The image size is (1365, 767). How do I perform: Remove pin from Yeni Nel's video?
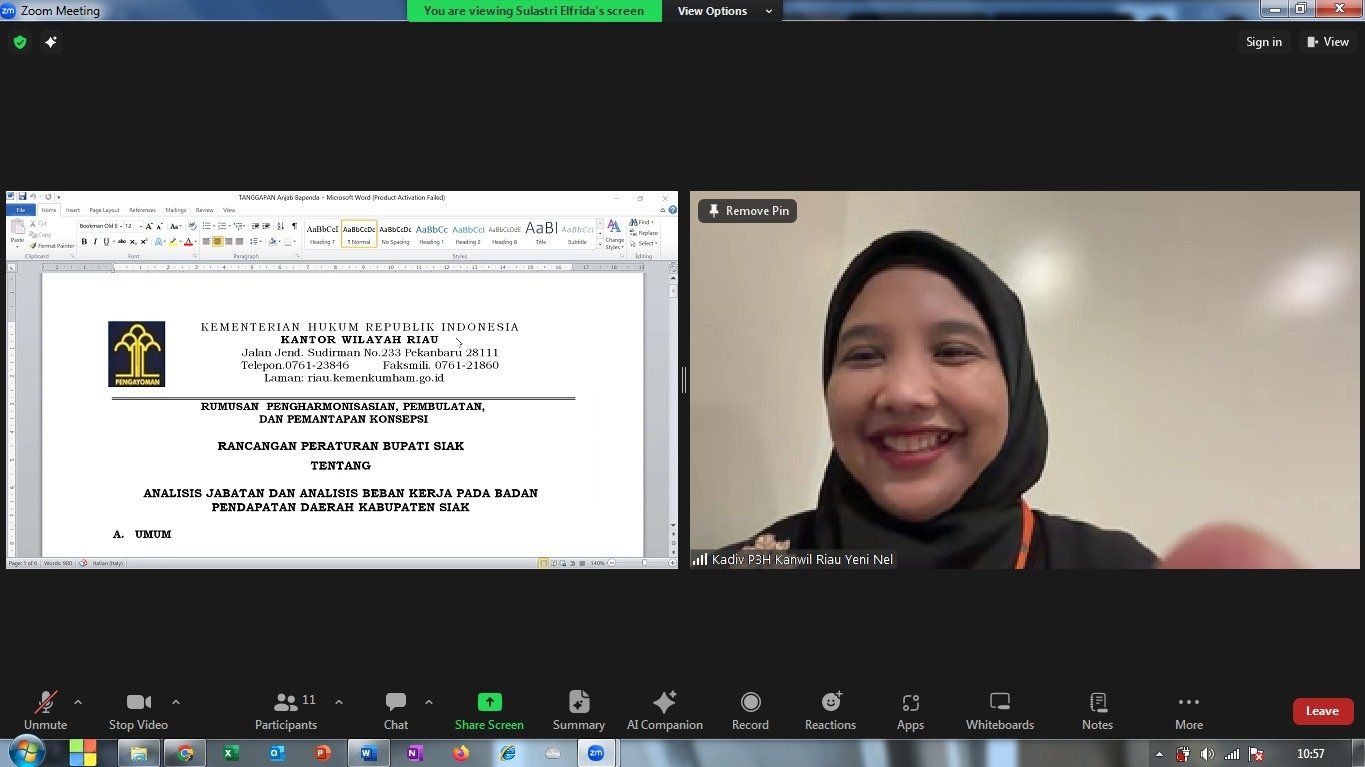click(x=747, y=211)
